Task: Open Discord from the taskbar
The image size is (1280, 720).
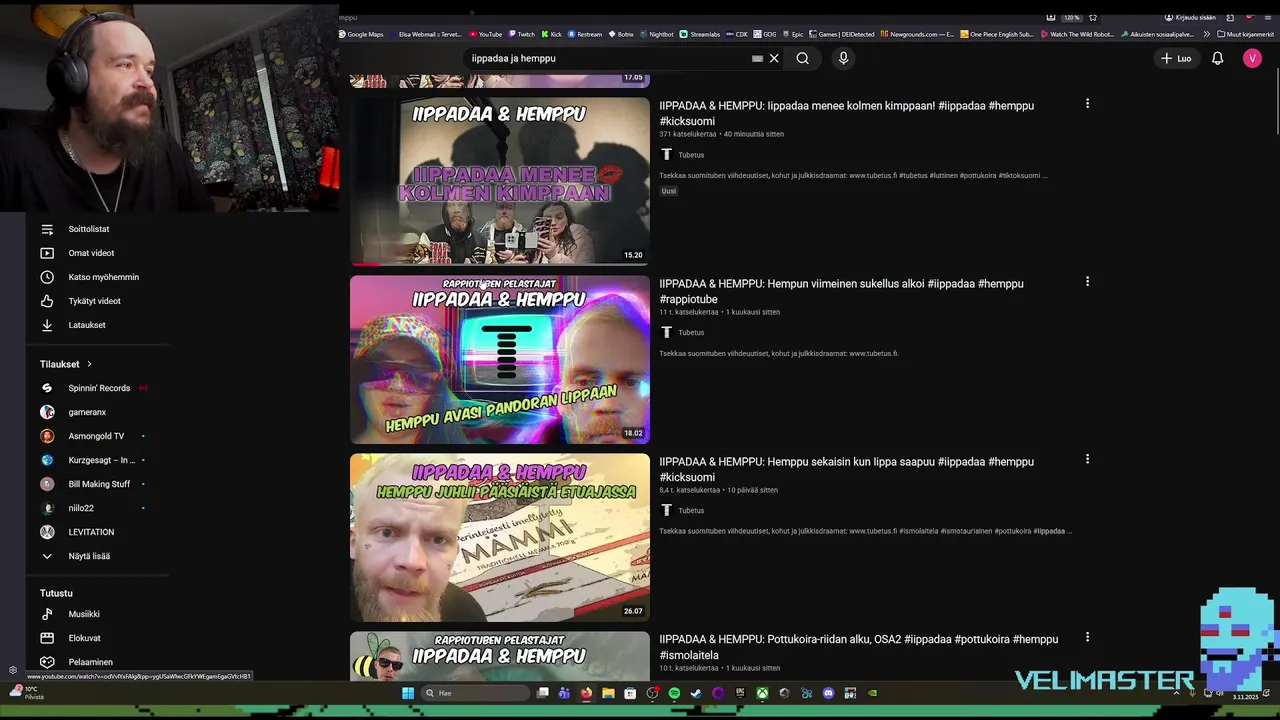Action: (828, 693)
